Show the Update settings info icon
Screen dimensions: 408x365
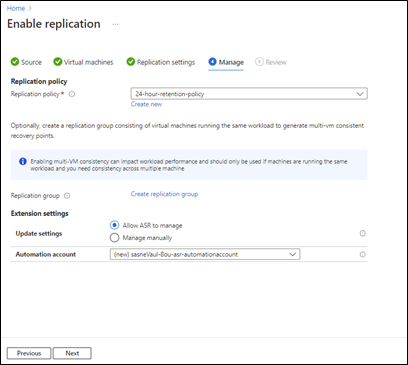(363, 233)
